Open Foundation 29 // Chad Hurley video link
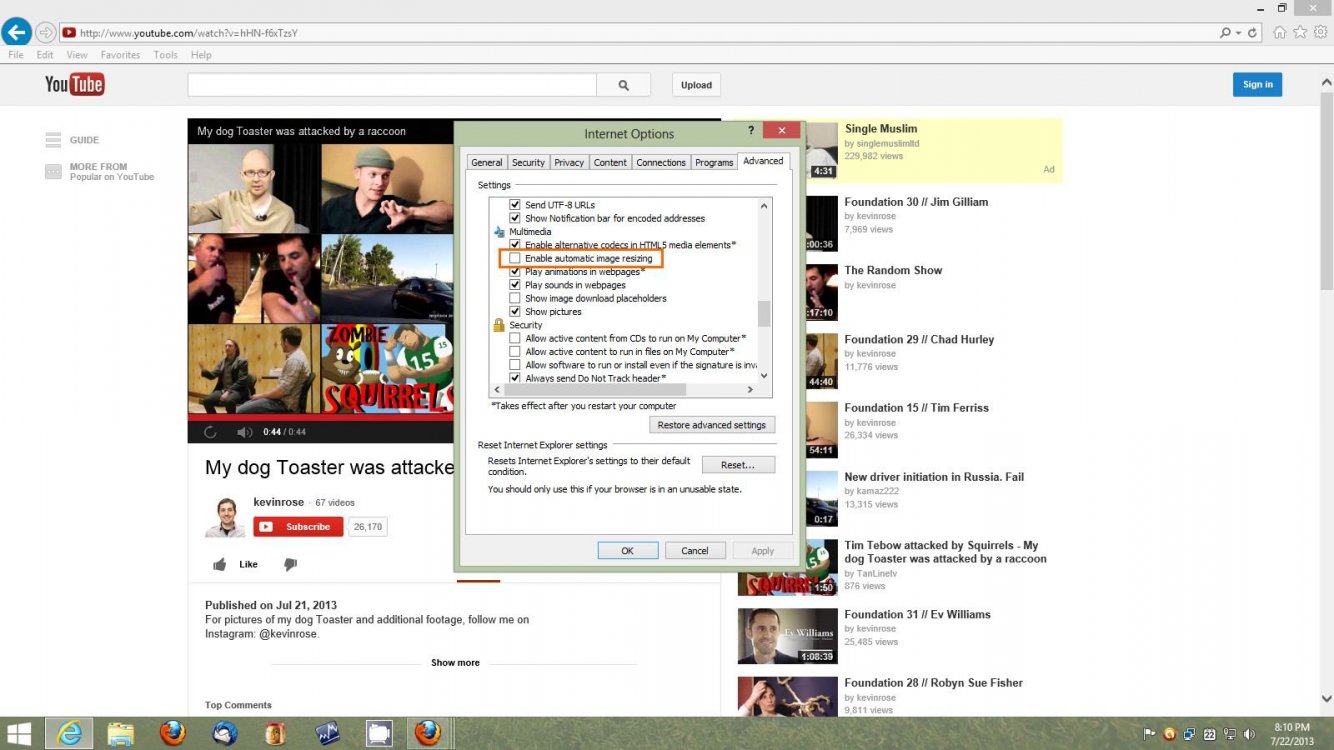This screenshot has height=750, width=1334. 919,340
